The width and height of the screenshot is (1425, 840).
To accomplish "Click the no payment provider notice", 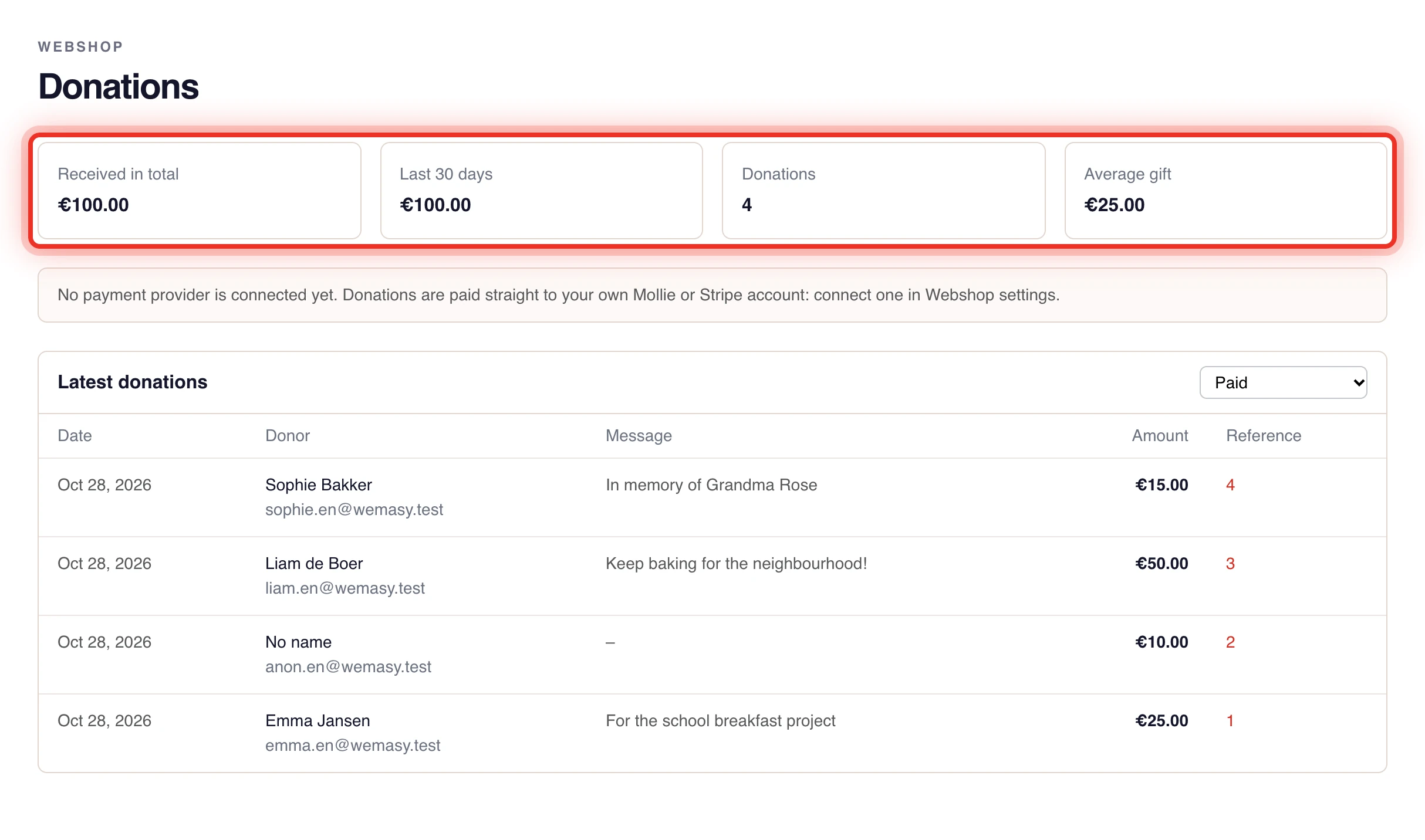I will tap(712, 295).
